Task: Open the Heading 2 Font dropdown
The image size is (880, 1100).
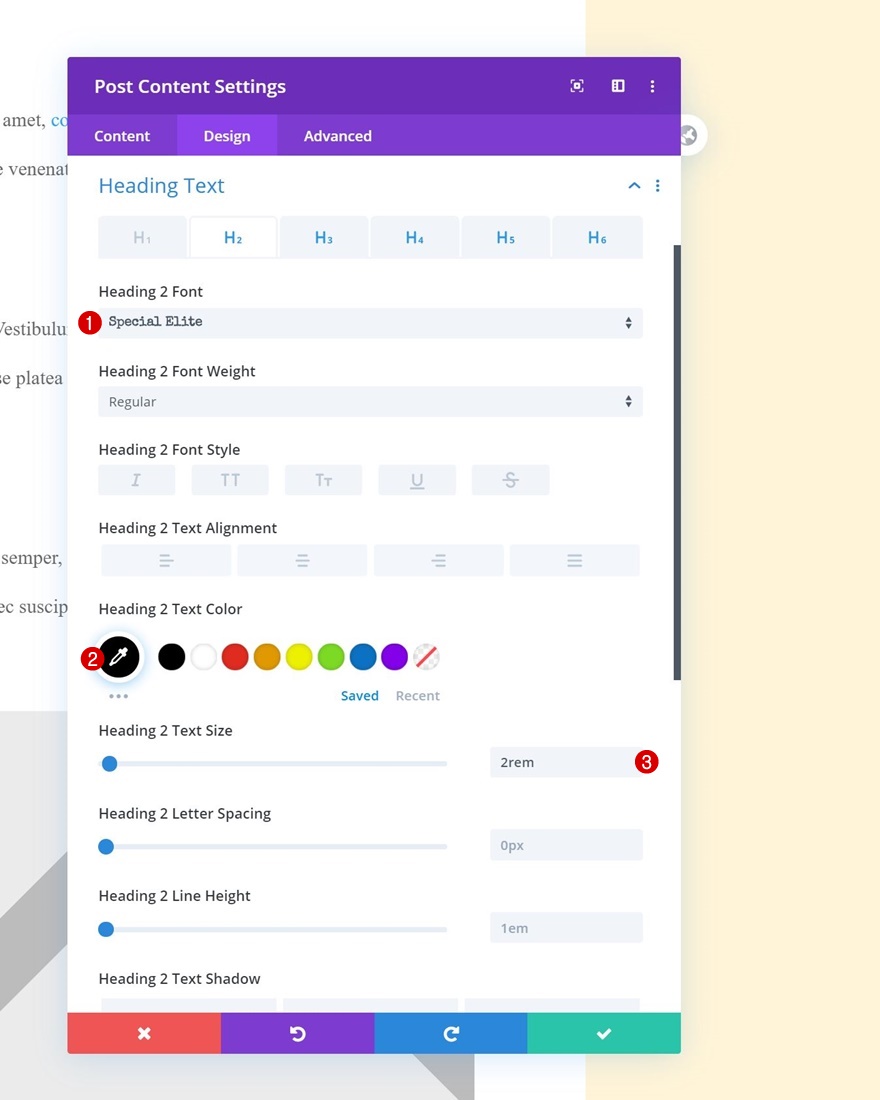Action: (x=371, y=323)
